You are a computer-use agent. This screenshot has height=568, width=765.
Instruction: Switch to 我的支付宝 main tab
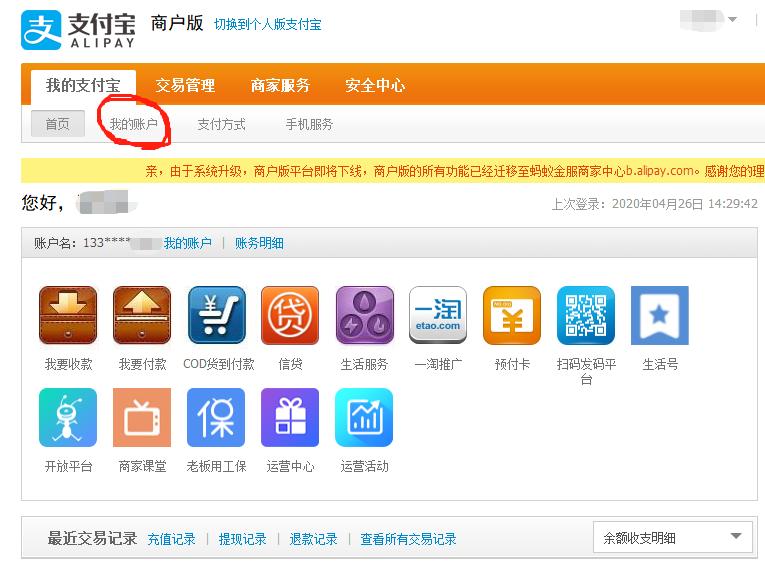[83, 85]
